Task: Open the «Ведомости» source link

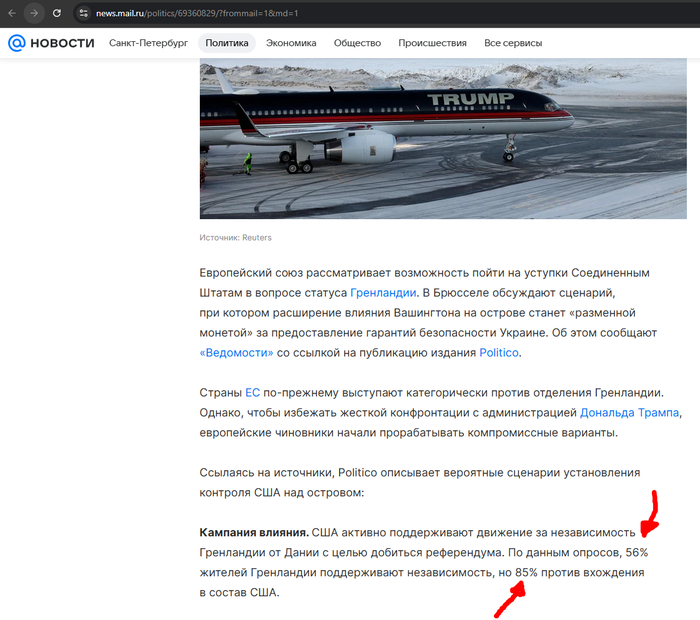Action: 236,353
